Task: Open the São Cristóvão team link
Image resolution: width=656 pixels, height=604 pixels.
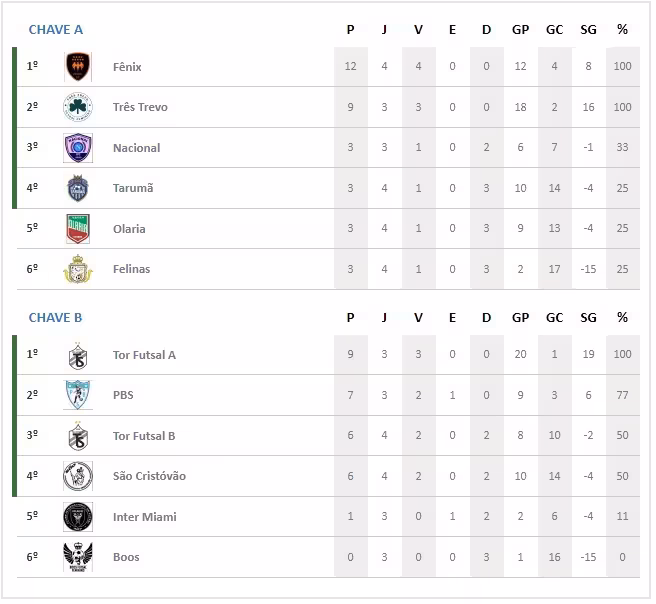Action: pos(149,476)
